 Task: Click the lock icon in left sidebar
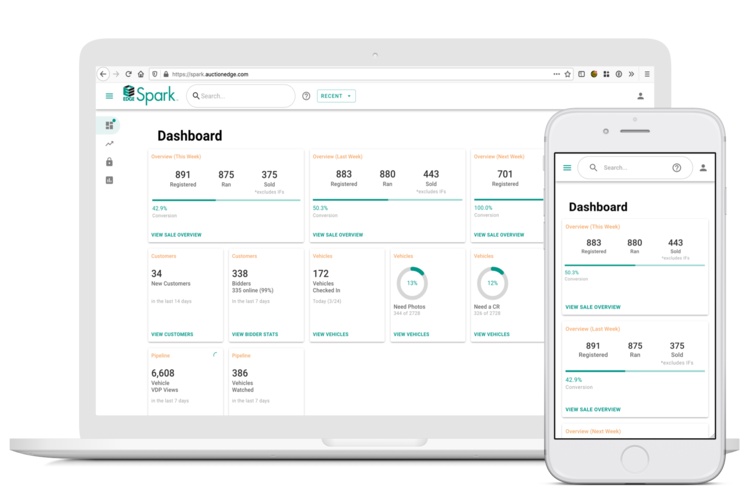tap(109, 162)
